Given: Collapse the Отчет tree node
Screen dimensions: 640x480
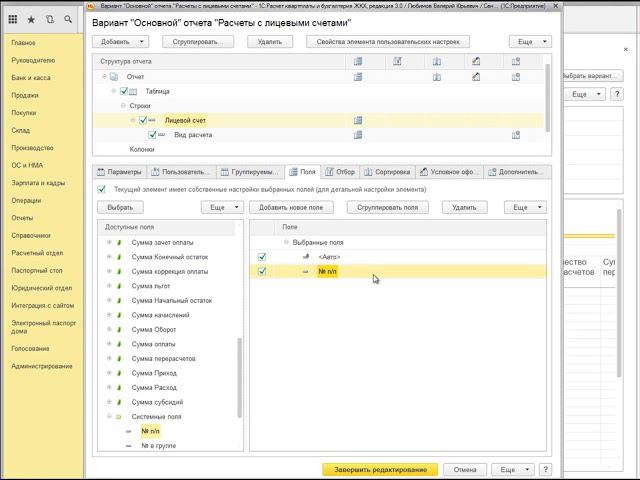Looking at the screenshot, I should (x=104, y=77).
